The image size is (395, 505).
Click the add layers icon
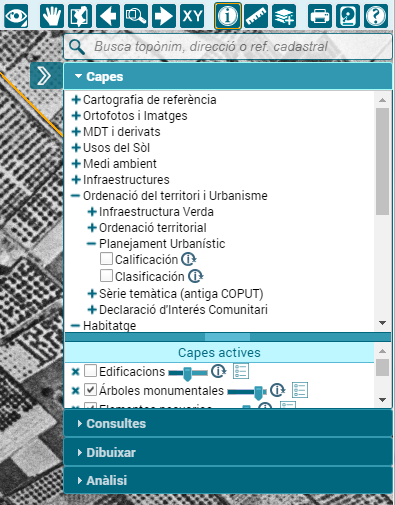(284, 16)
